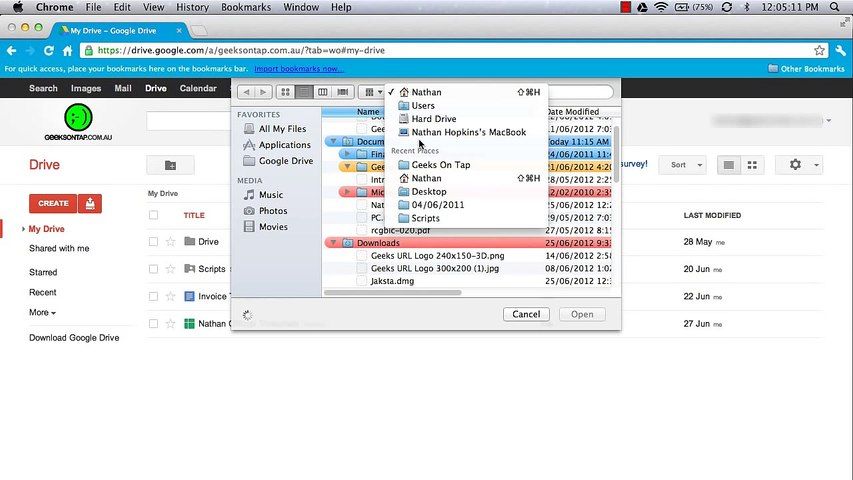This screenshot has height=480, width=853.
Task: Click Import bookmarks now link
Action: (x=299, y=69)
